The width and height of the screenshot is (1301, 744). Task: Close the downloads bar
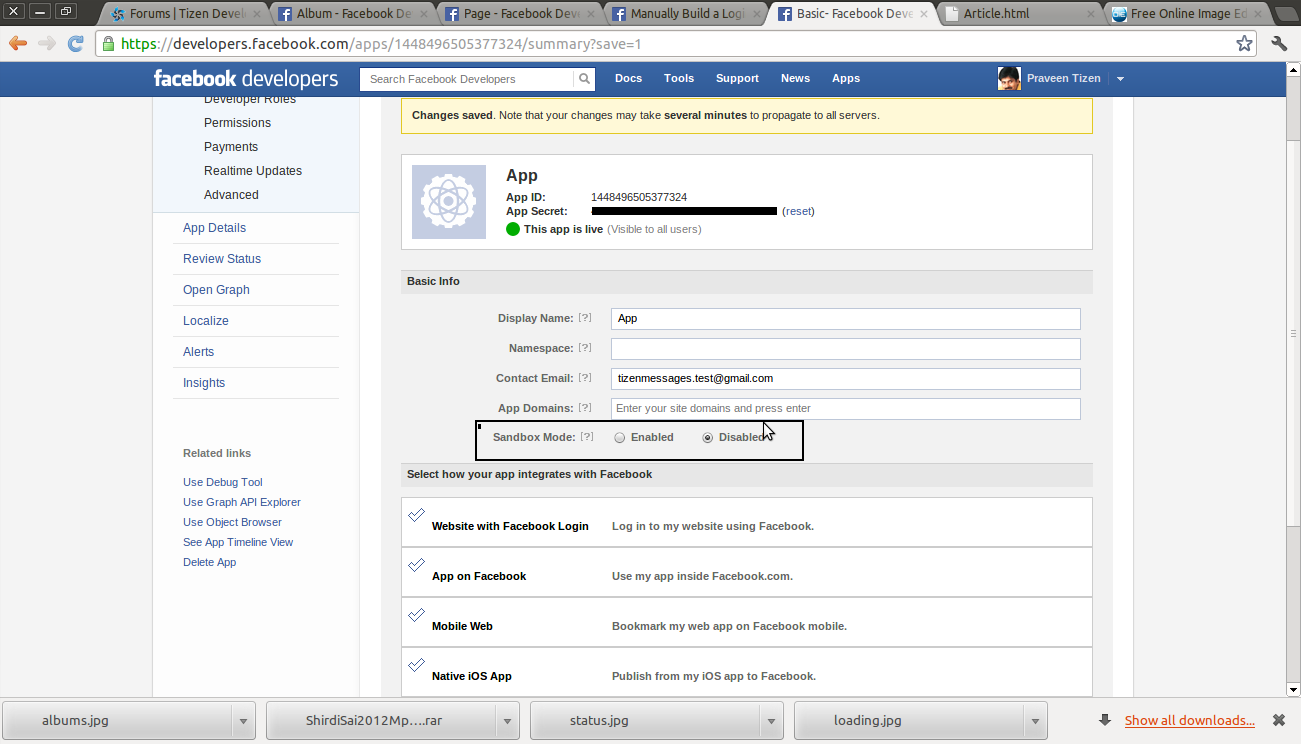[x=1278, y=720]
